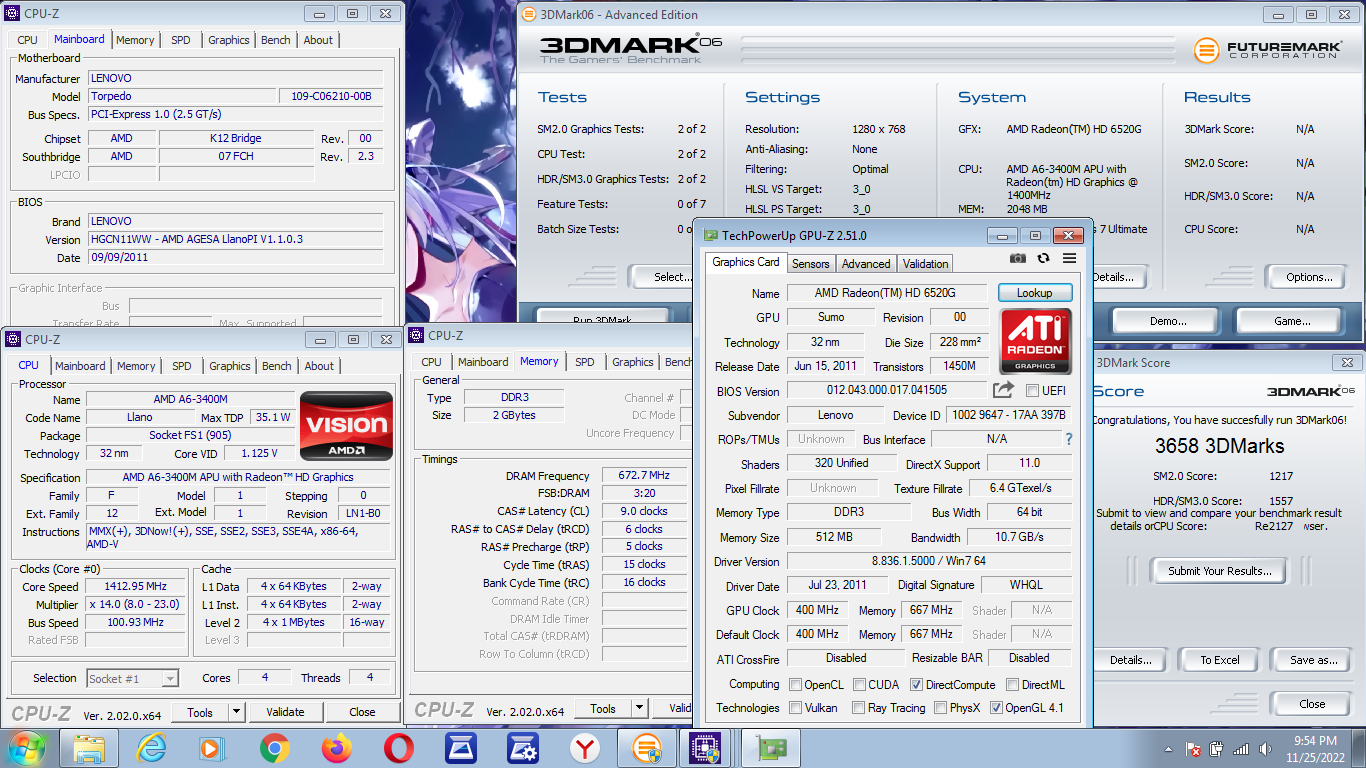Switch to the Sensors tab in GPU-Z
Screen dimensions: 1366x768
[x=810, y=264]
